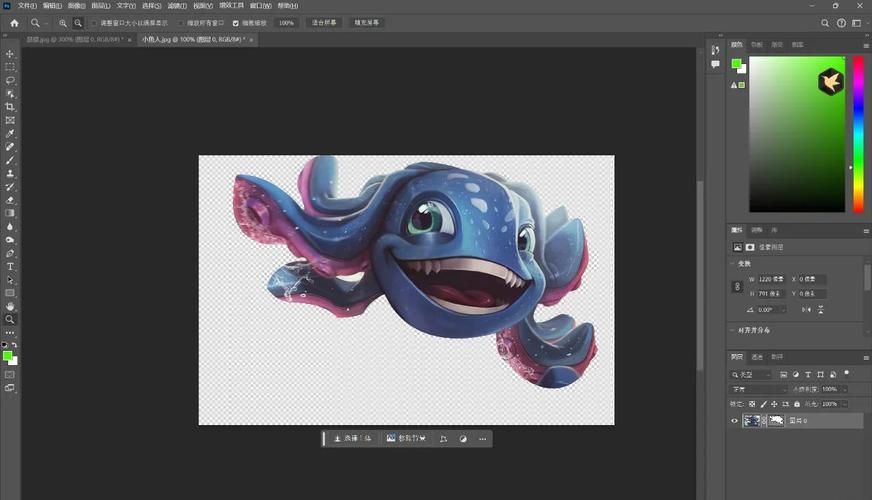The image size is (872, 500).
Task: Open the Edit Toolbar three-dots icon
Action: (x=10, y=333)
